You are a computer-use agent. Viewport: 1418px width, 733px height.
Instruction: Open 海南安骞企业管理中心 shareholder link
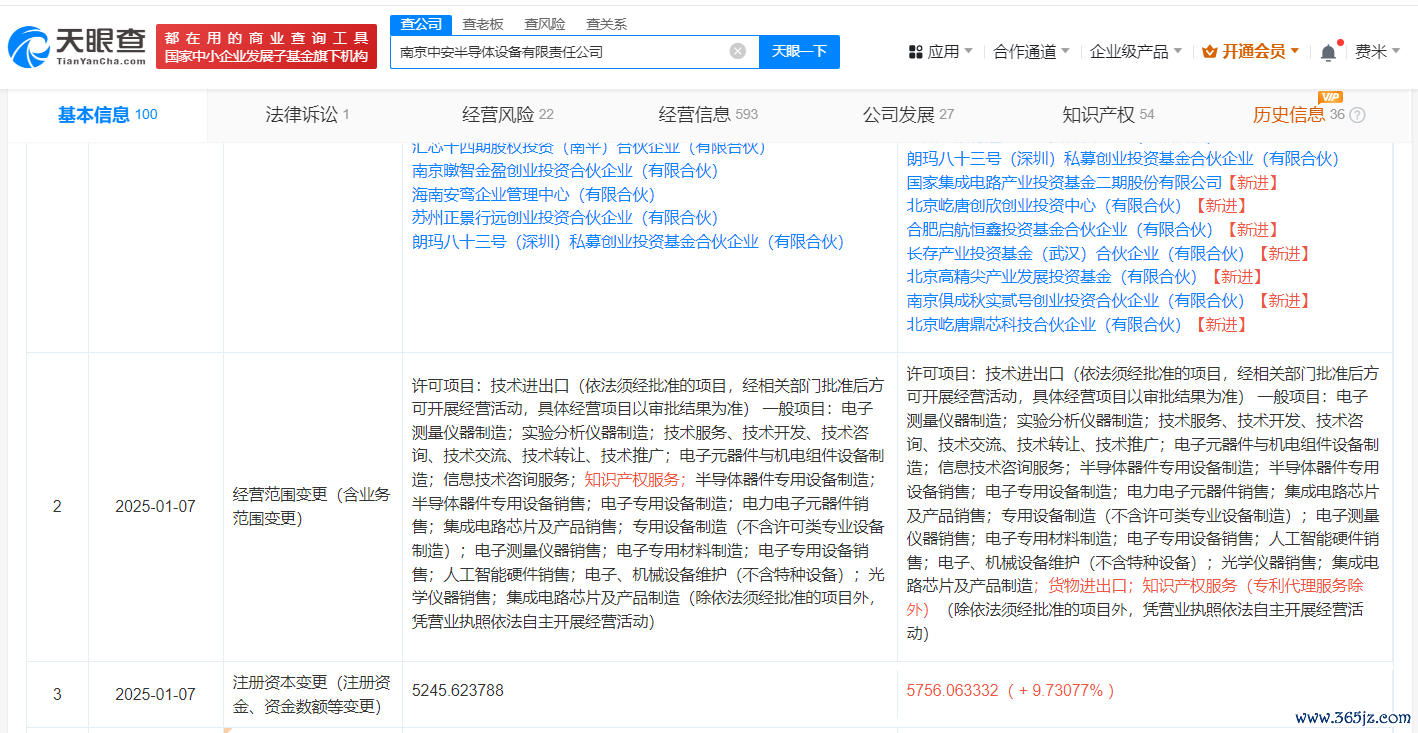533,194
